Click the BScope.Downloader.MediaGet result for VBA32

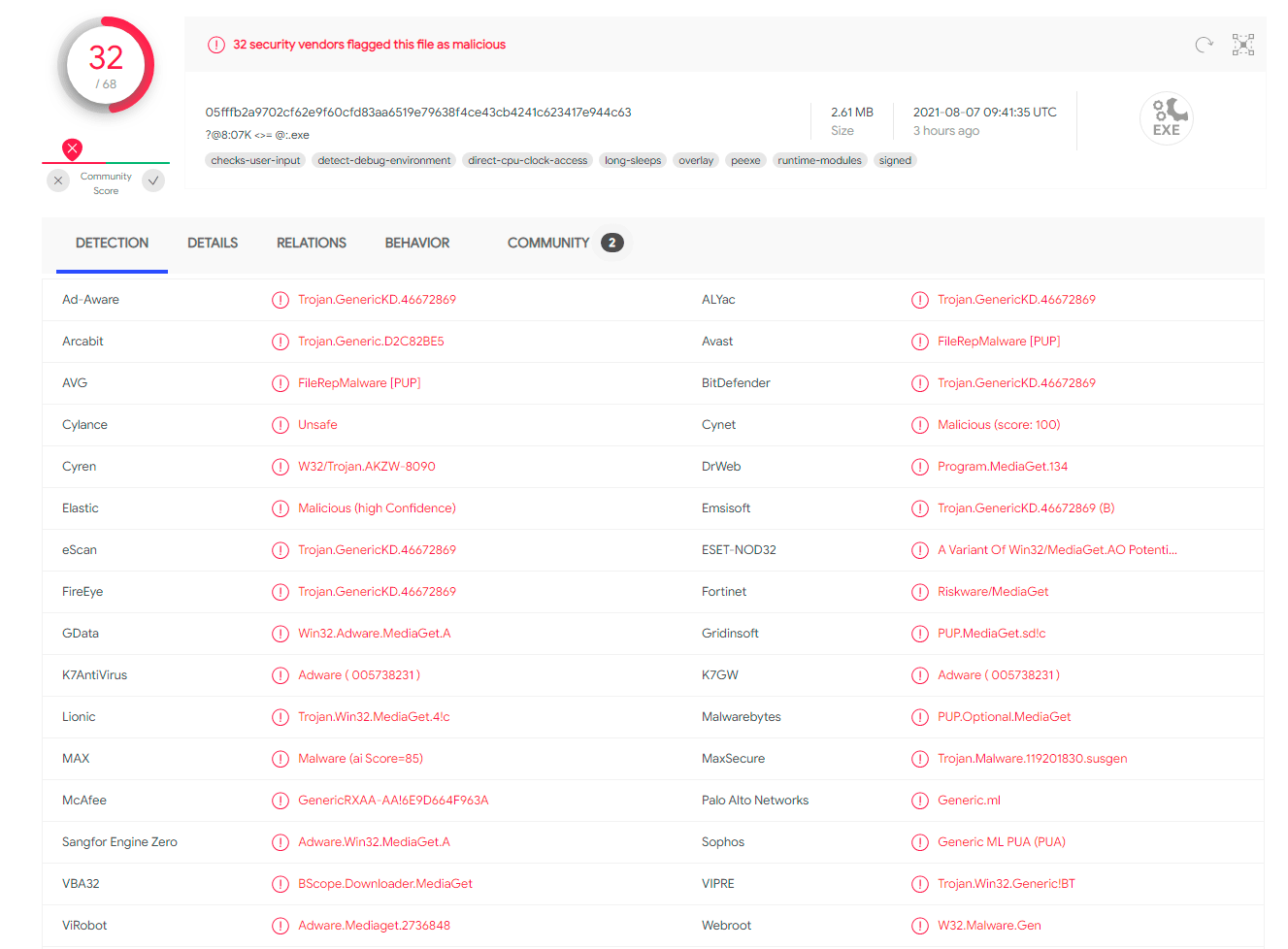point(385,884)
